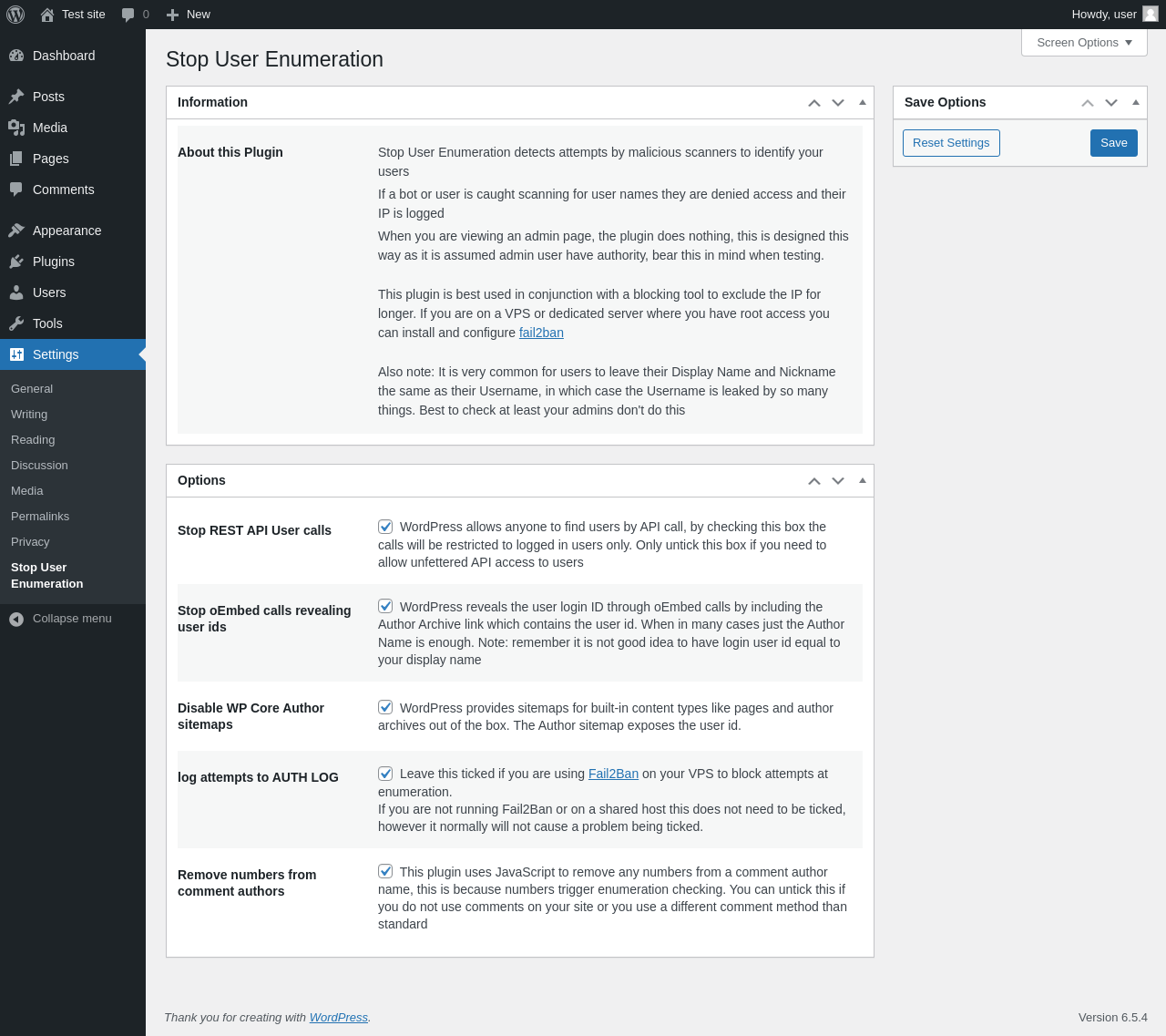
Task: Open the Fail2Ban link in AUTH LOG option
Action: [x=613, y=774]
